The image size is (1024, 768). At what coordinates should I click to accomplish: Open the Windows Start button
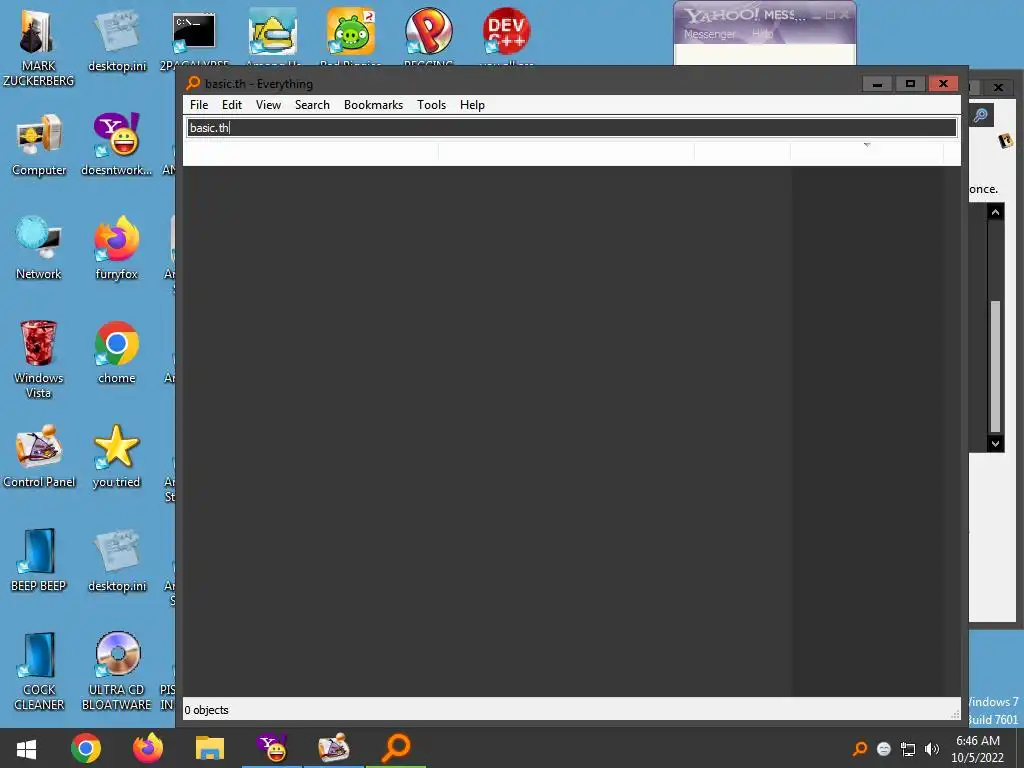click(26, 749)
